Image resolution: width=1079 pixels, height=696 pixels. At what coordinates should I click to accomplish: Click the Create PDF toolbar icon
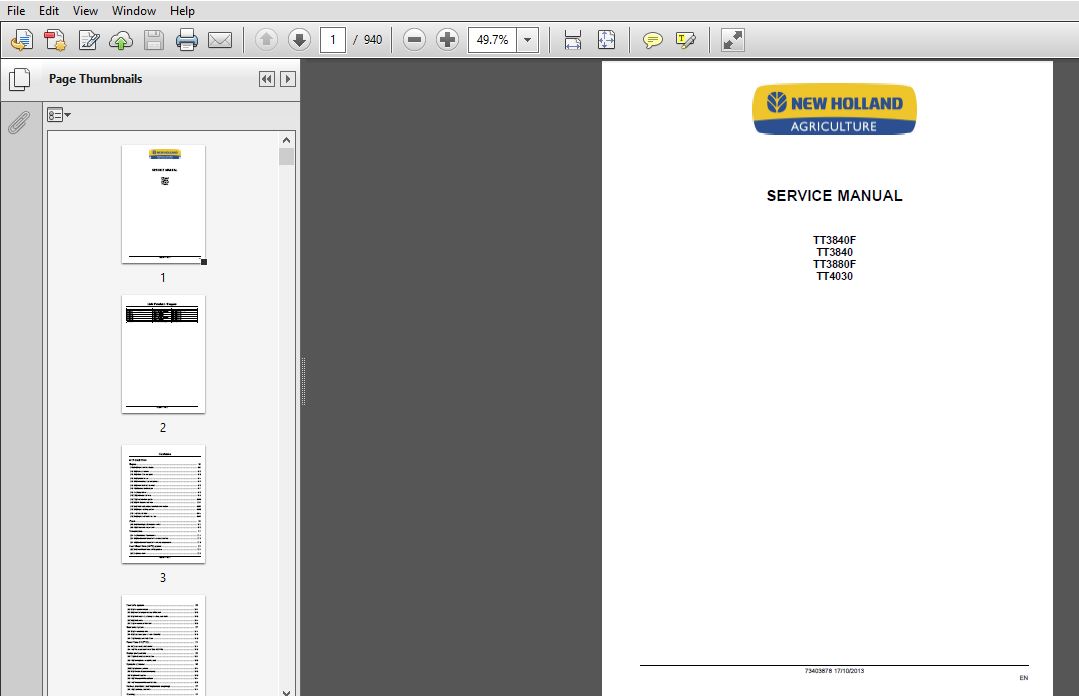point(55,40)
